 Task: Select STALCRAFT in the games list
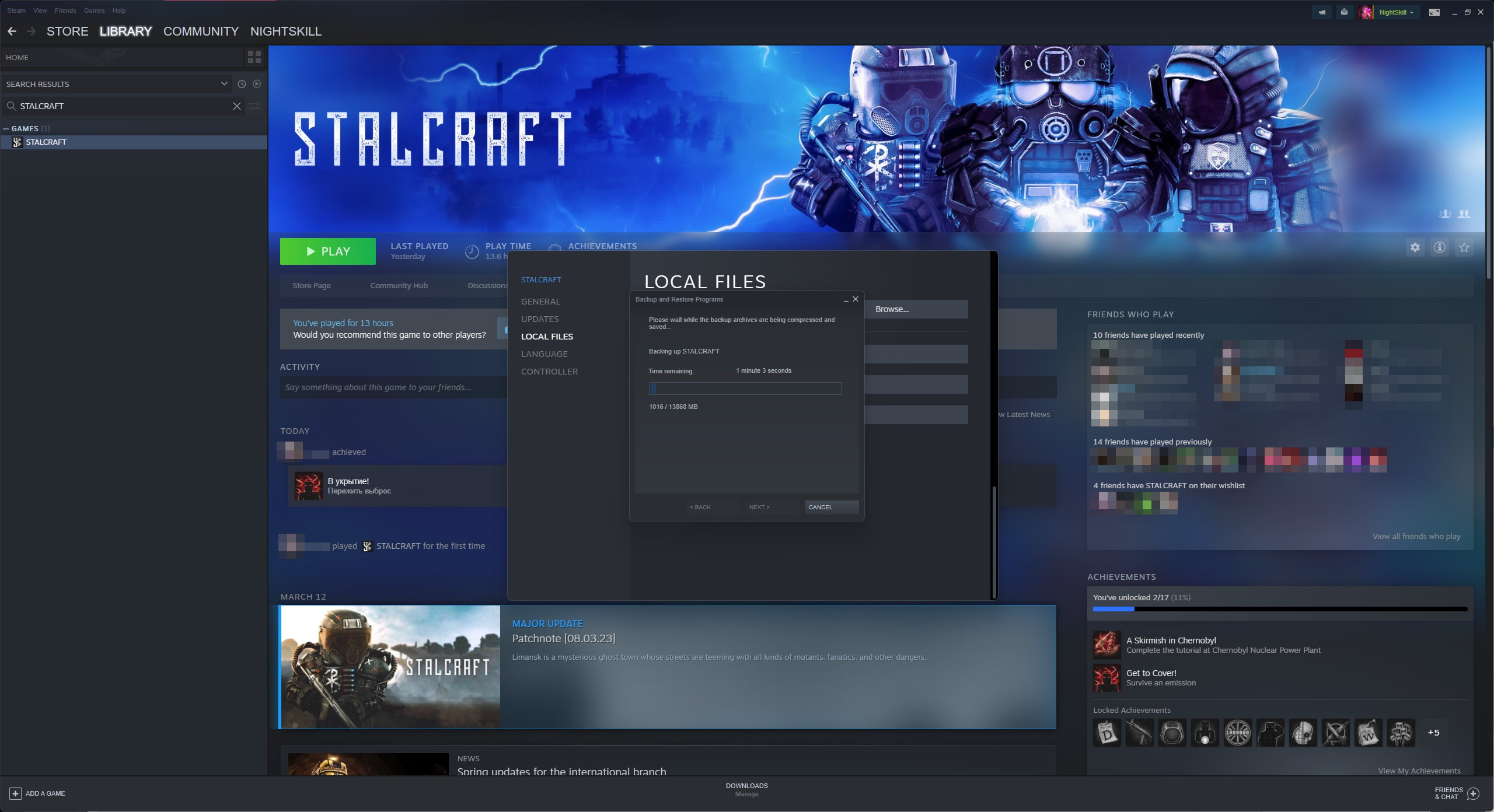pyautogui.click(x=134, y=142)
